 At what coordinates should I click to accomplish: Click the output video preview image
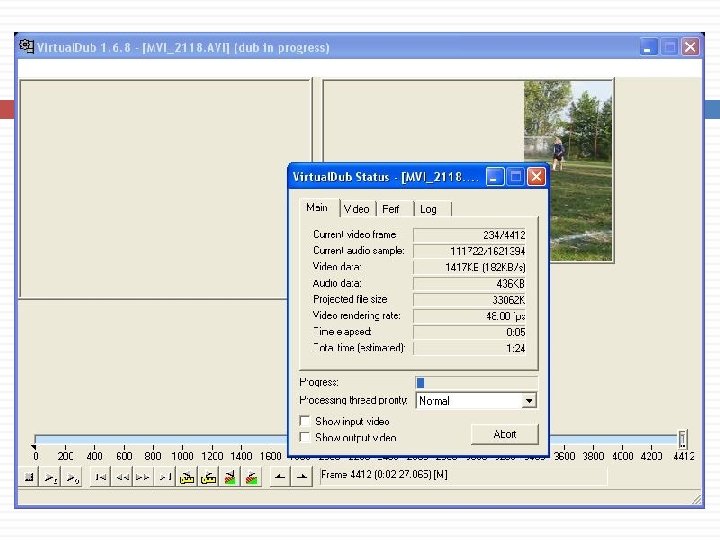[568, 171]
